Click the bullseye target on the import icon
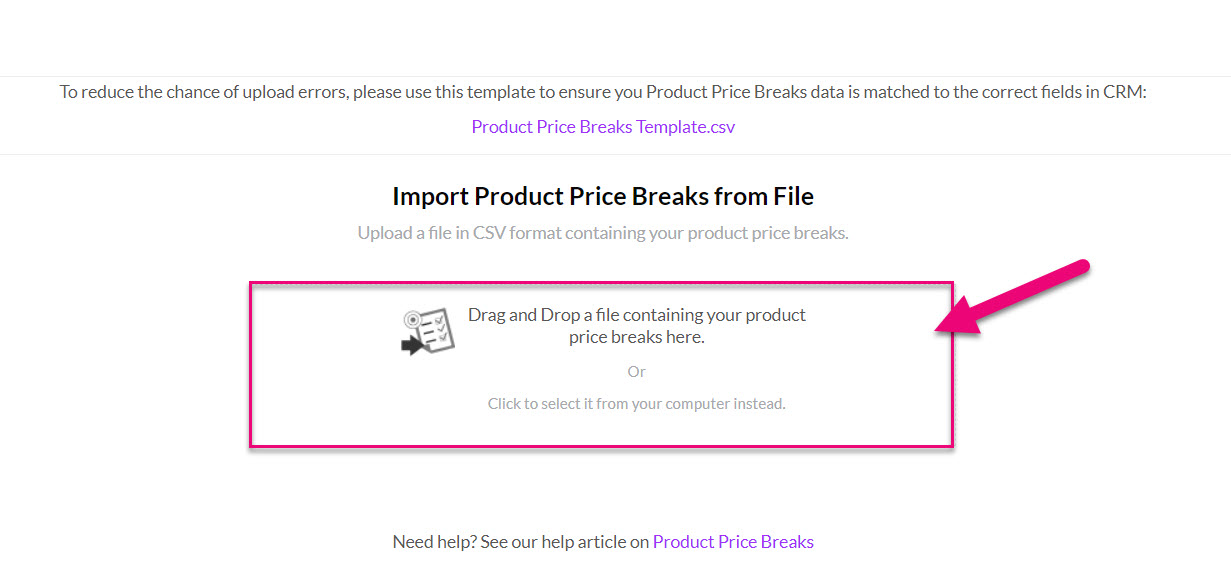This screenshot has height=585, width=1231. [412, 321]
